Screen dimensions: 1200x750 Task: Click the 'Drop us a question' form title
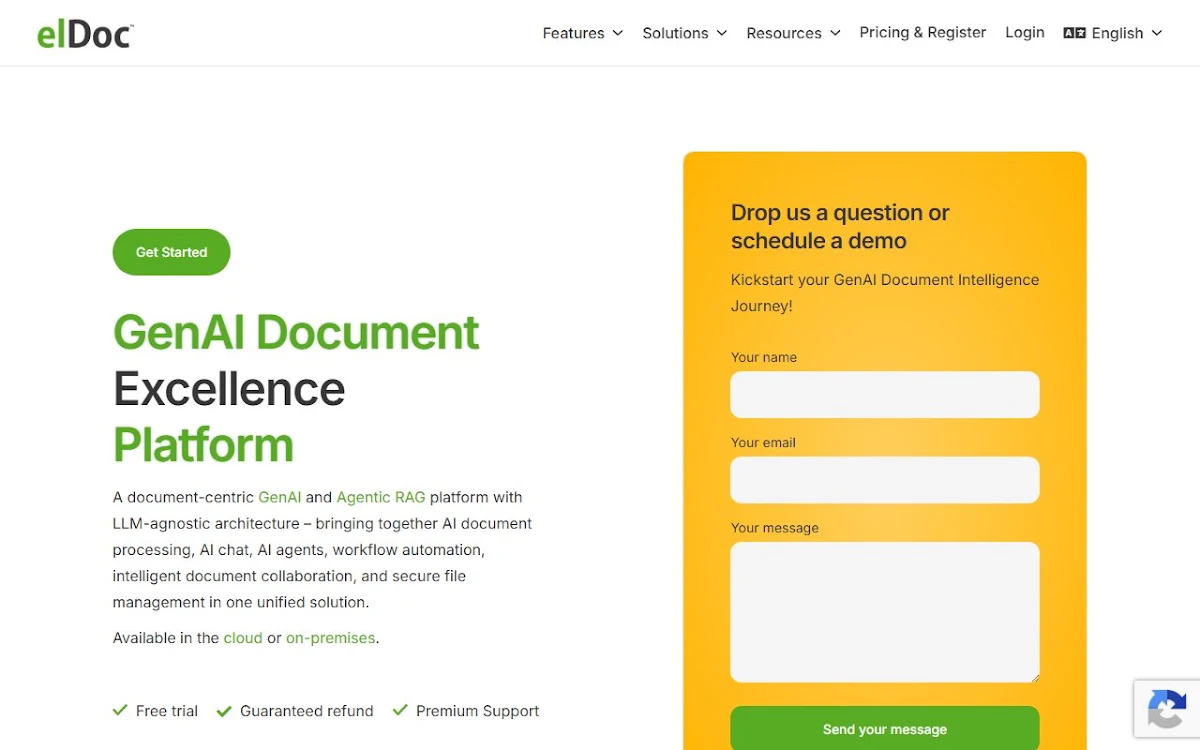click(840, 226)
